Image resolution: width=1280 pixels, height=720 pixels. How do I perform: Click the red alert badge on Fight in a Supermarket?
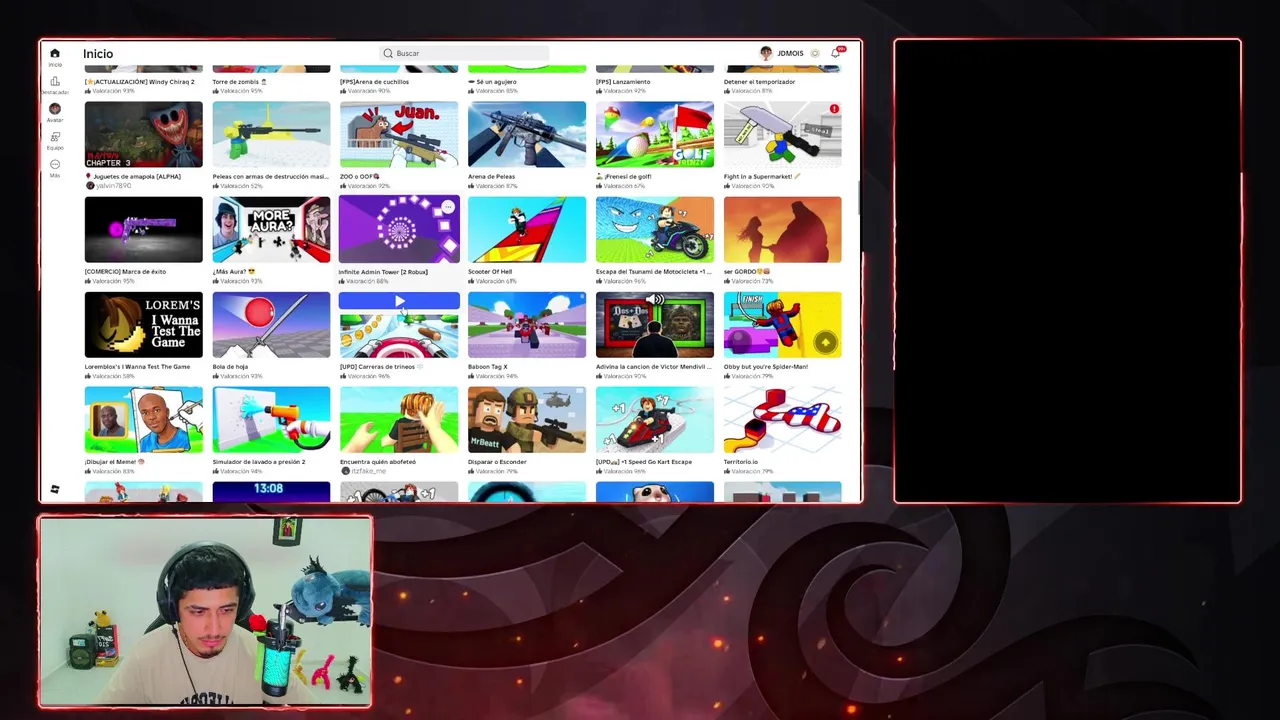point(834,109)
